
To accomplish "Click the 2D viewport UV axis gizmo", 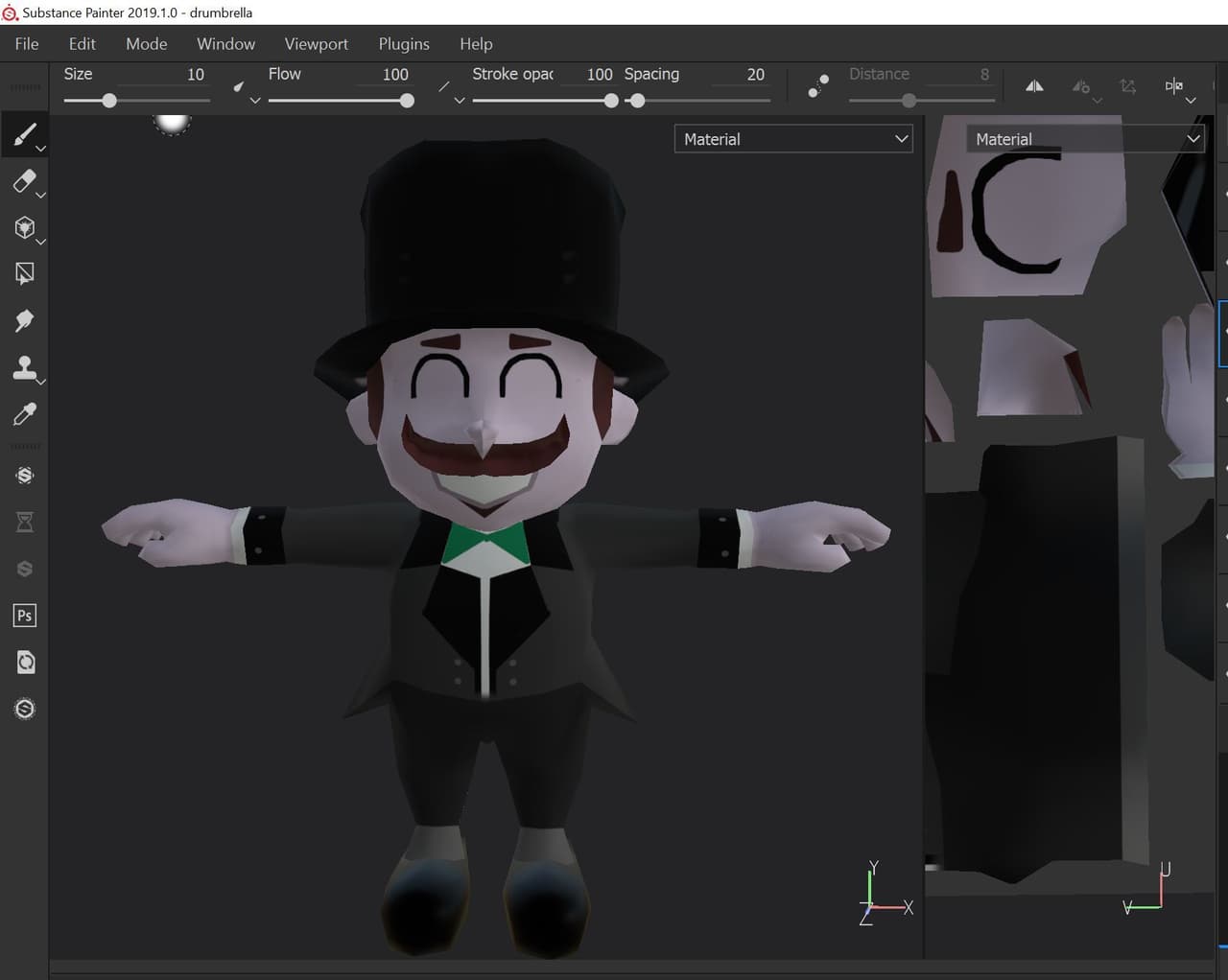I will coord(1147,888).
